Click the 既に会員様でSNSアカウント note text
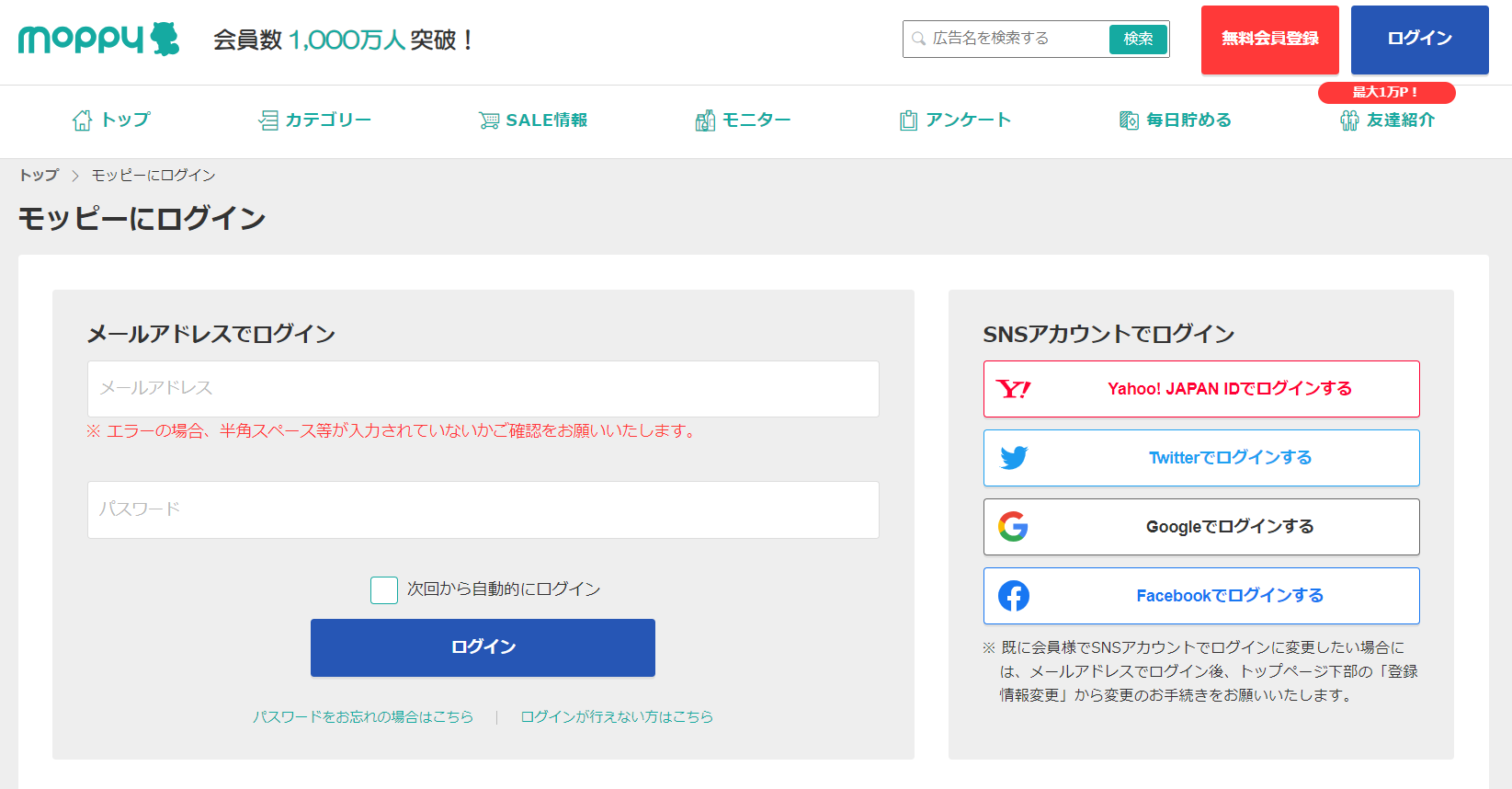Viewport: 1512px width, 789px height. coord(1200,671)
